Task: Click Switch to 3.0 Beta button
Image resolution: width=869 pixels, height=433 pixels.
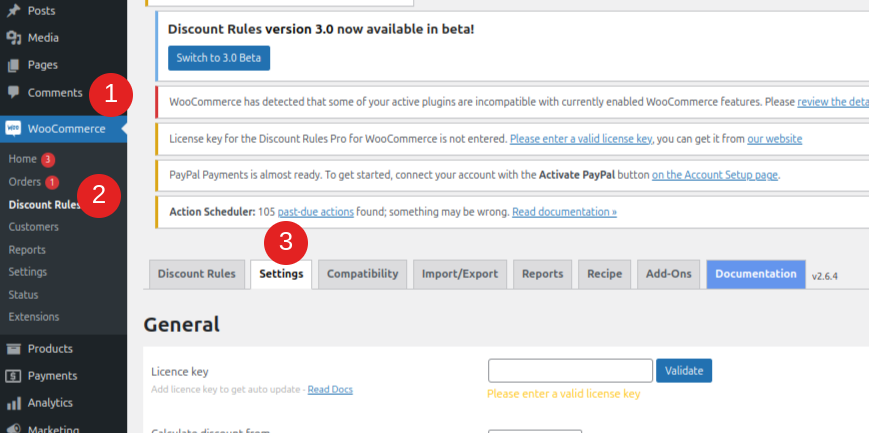Action: (219, 58)
